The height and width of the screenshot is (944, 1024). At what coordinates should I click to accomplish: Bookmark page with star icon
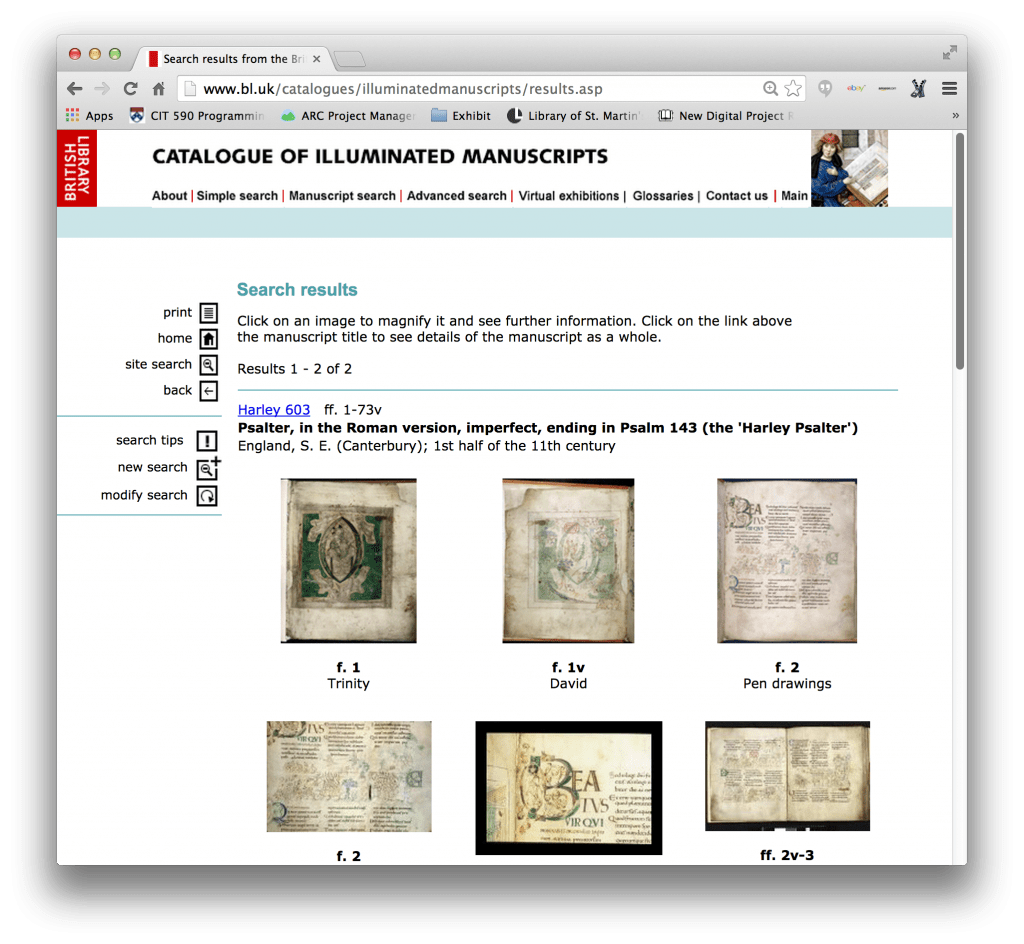(793, 88)
